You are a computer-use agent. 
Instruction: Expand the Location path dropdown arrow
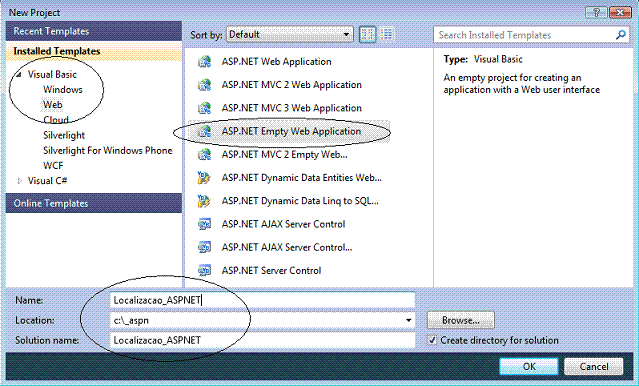click(x=408, y=320)
